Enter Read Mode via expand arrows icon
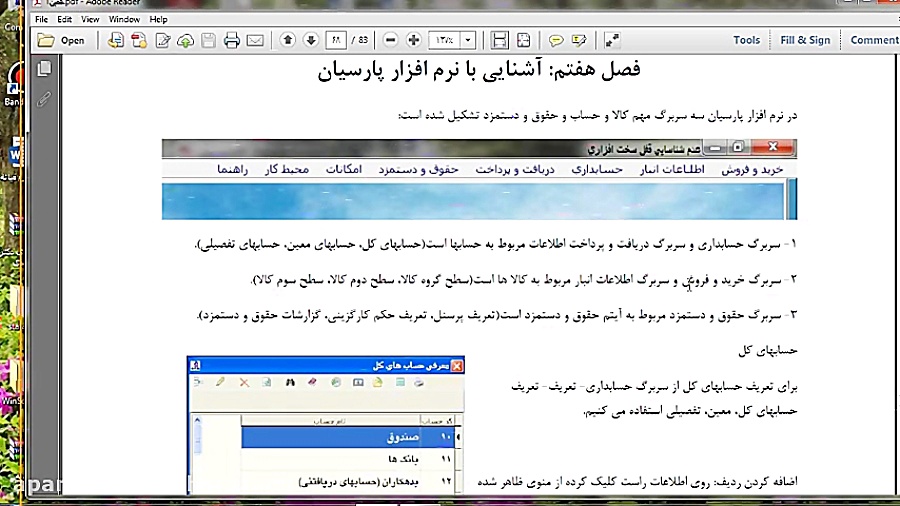 (x=612, y=40)
